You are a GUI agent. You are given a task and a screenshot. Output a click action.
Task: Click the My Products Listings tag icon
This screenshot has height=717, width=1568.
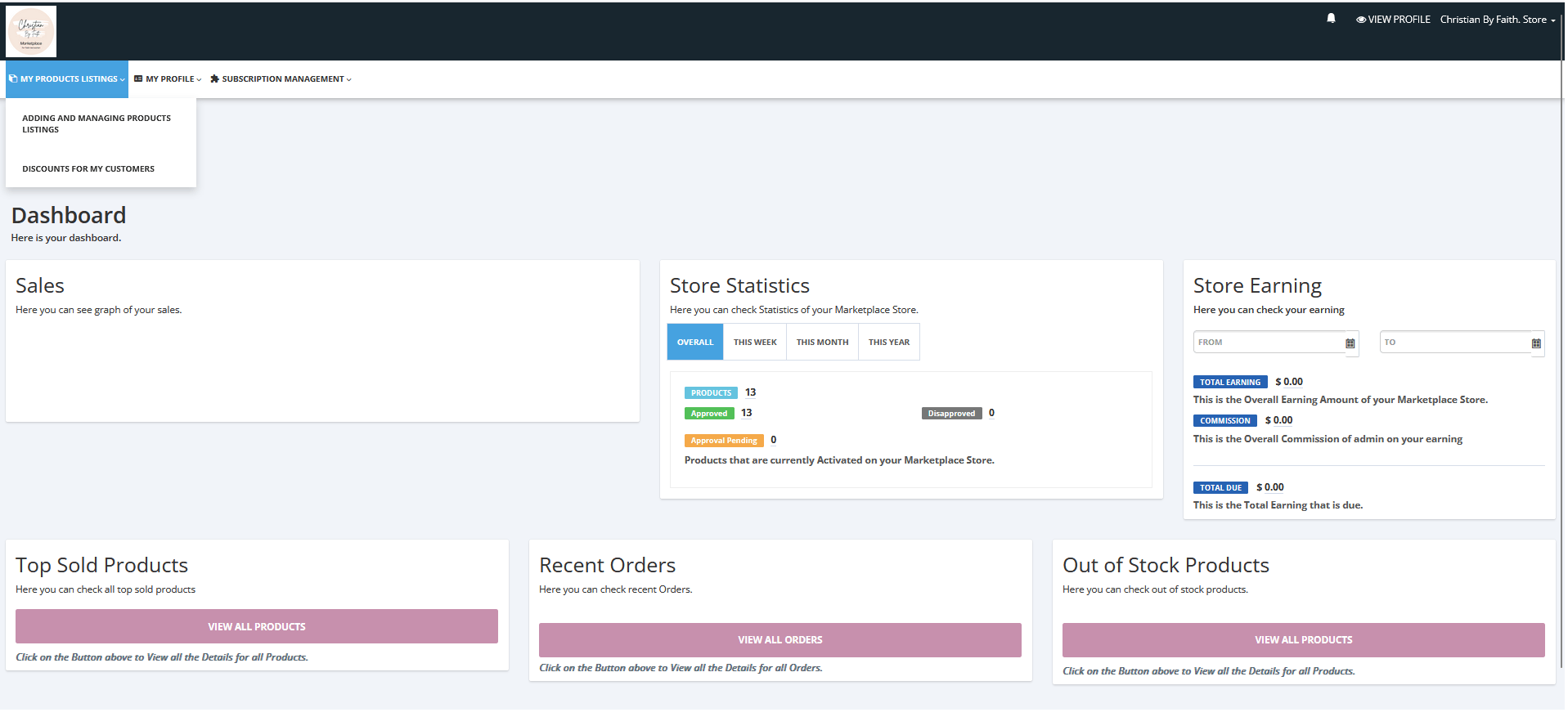tap(13, 79)
